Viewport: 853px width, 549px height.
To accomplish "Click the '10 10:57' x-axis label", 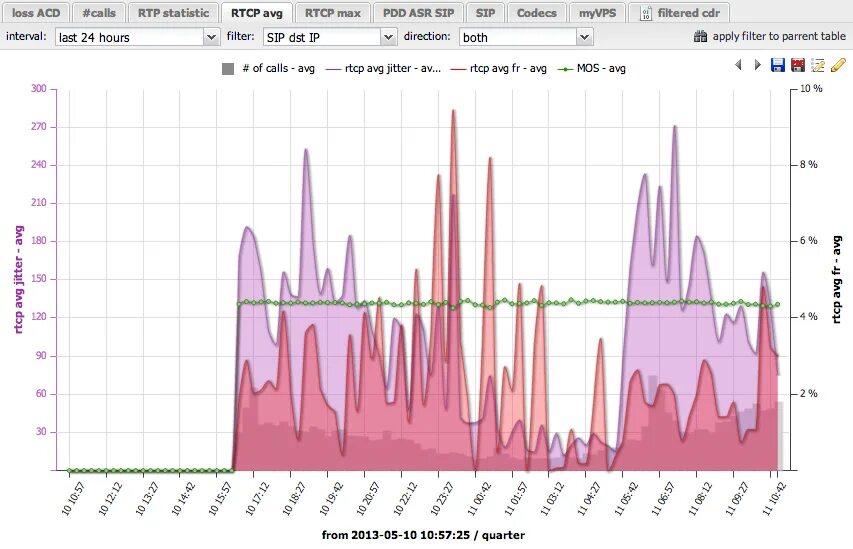I will [72, 498].
